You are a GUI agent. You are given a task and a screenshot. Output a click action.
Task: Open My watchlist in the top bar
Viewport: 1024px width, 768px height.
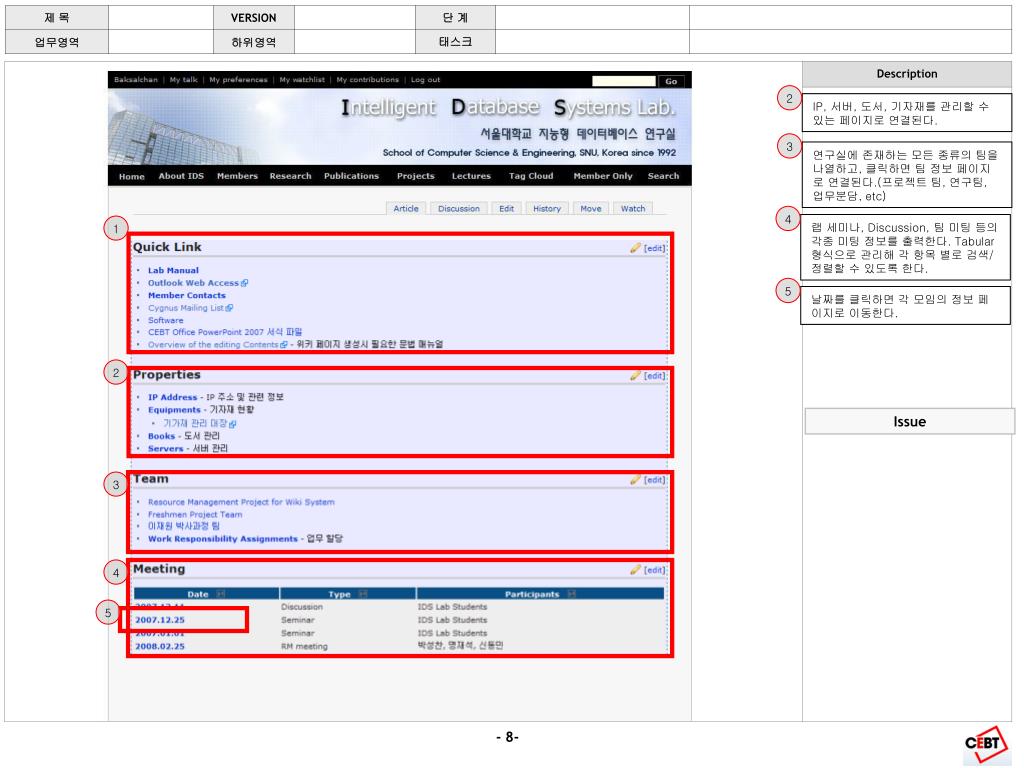coord(302,80)
